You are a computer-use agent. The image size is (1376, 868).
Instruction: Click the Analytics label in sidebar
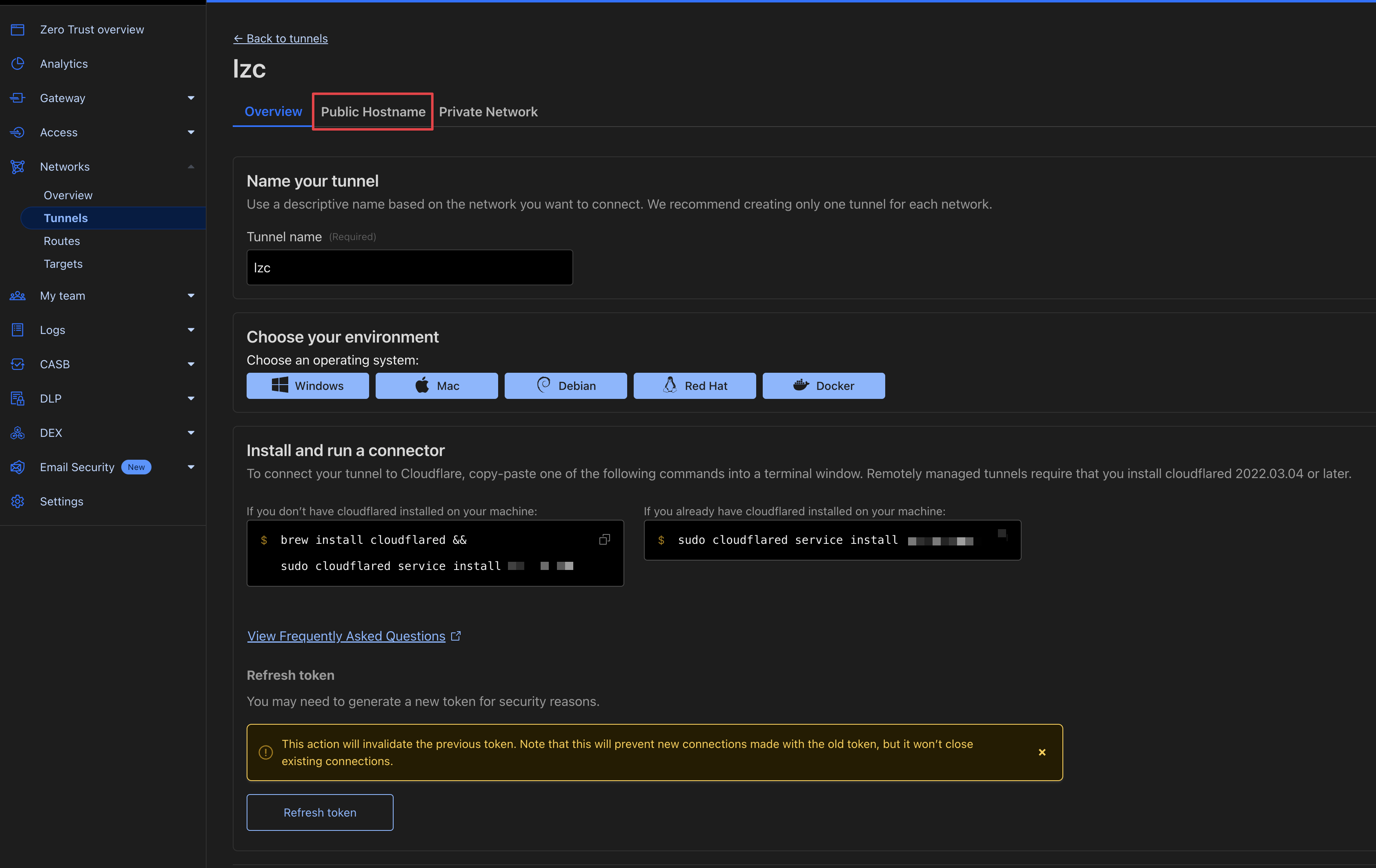[64, 64]
